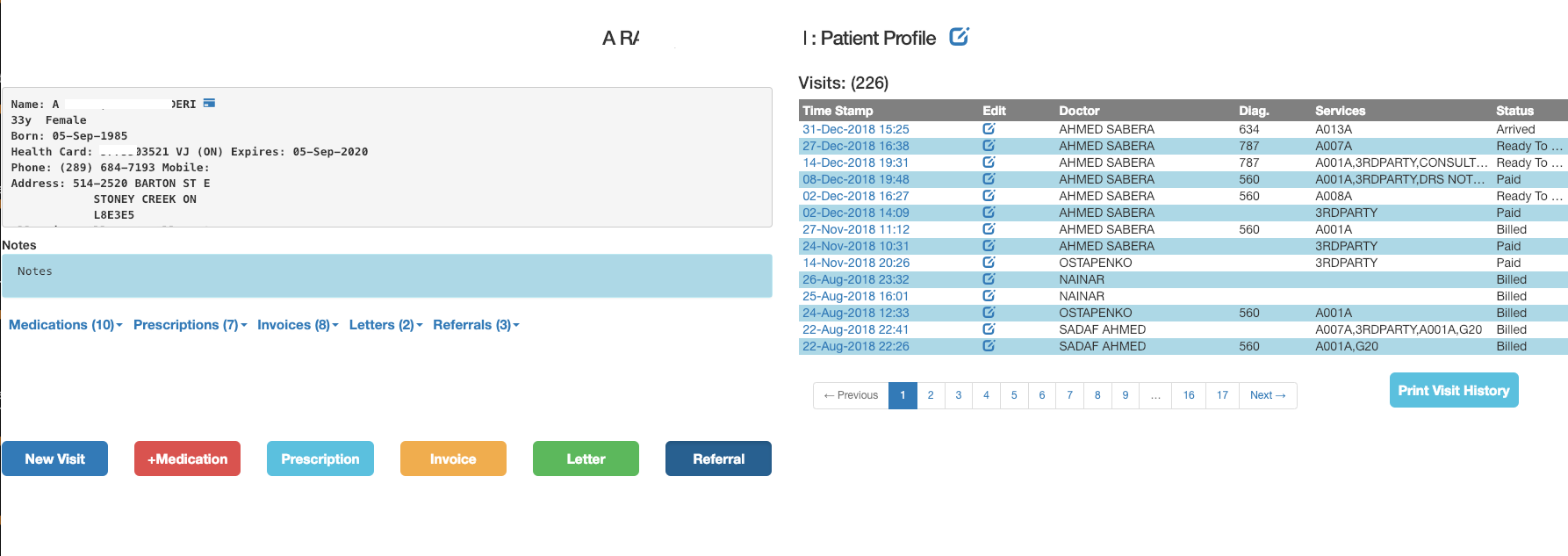The image size is (1568, 556).
Task: Edit the 31-Dec-2018 15:25 visit
Action: pyautogui.click(x=989, y=129)
